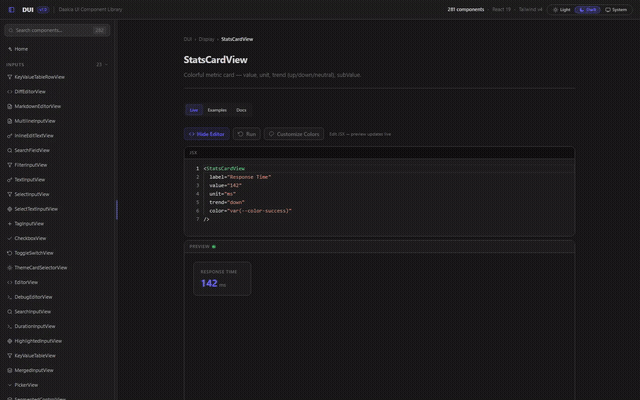
Task: Click the green preview status dot
Action: [214, 247]
